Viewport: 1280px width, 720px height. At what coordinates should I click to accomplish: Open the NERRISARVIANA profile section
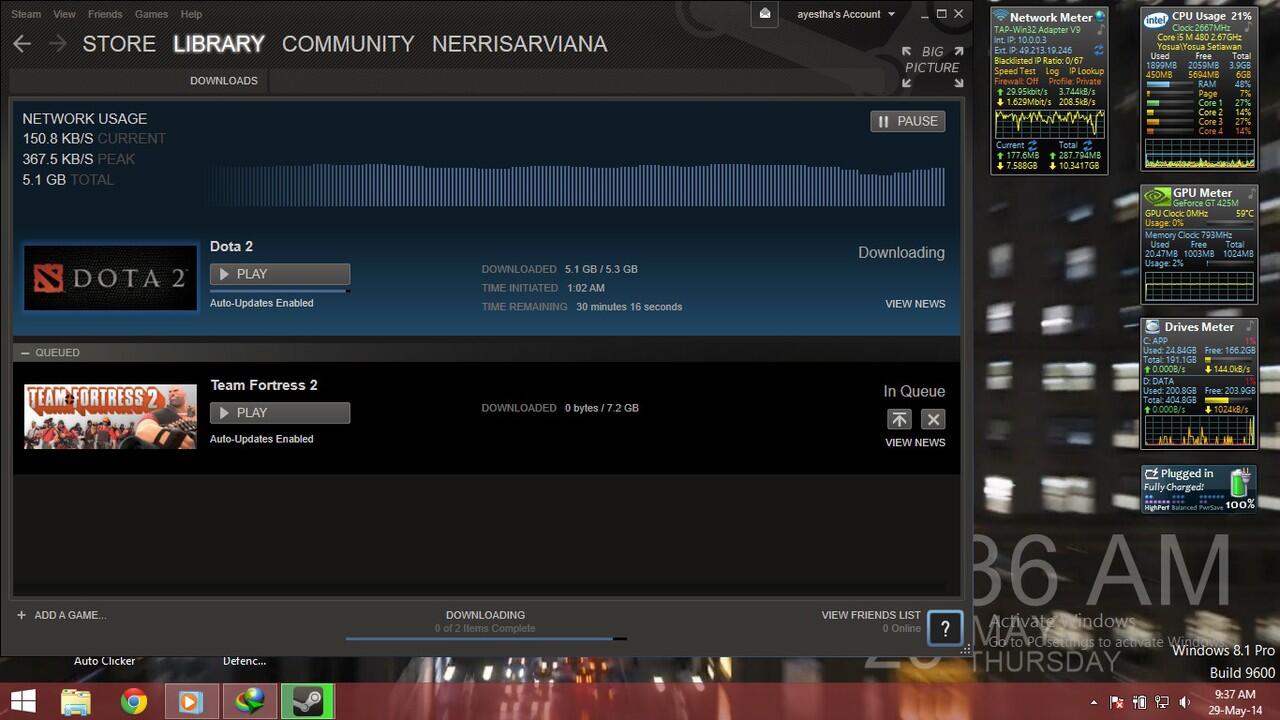coord(520,44)
